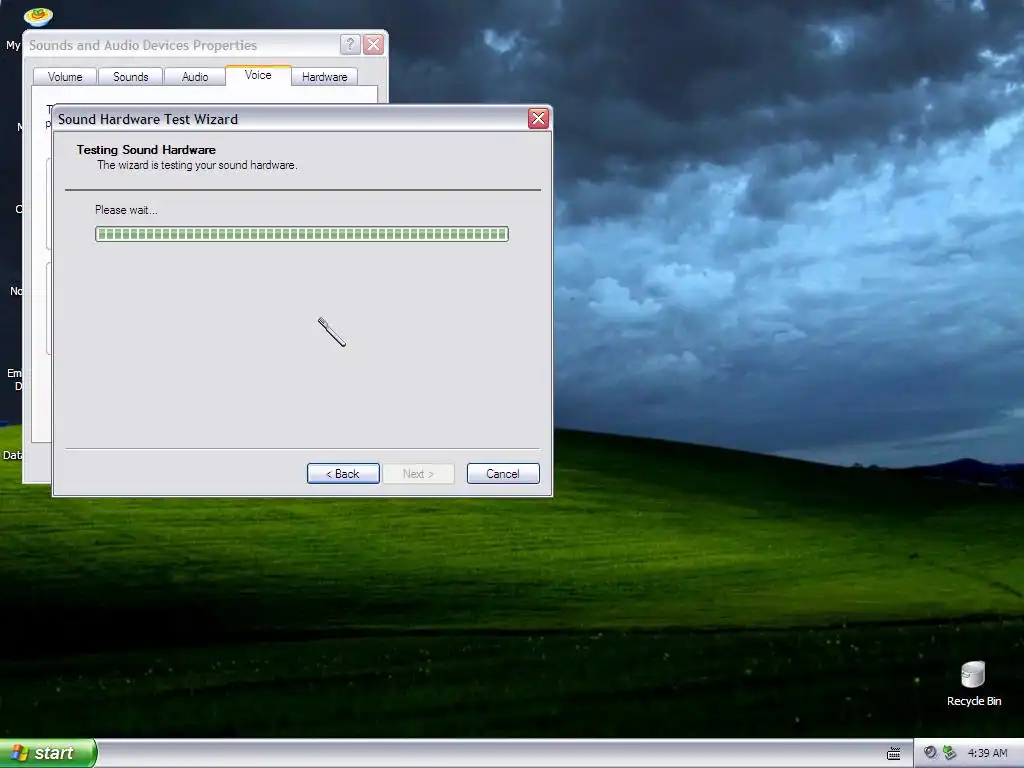Open the Recycle Bin icon
This screenshot has height=768, width=1024.
[x=973, y=684]
